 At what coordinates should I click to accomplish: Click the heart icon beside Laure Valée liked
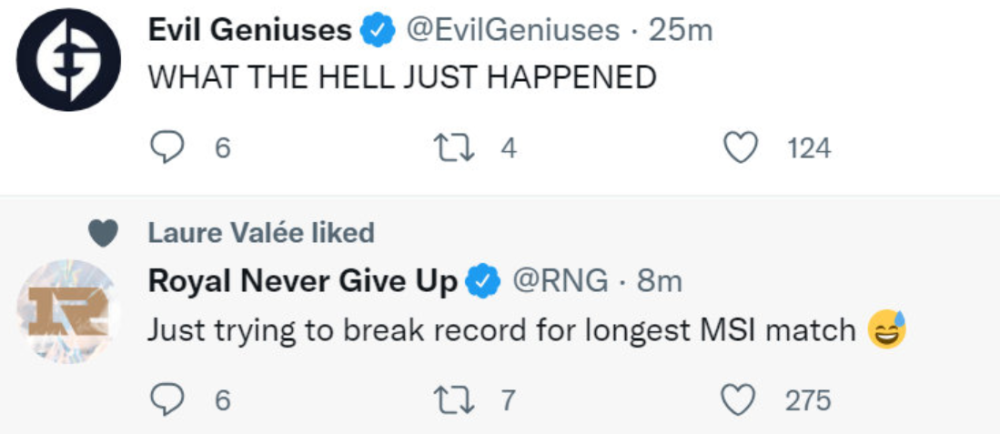click(103, 233)
